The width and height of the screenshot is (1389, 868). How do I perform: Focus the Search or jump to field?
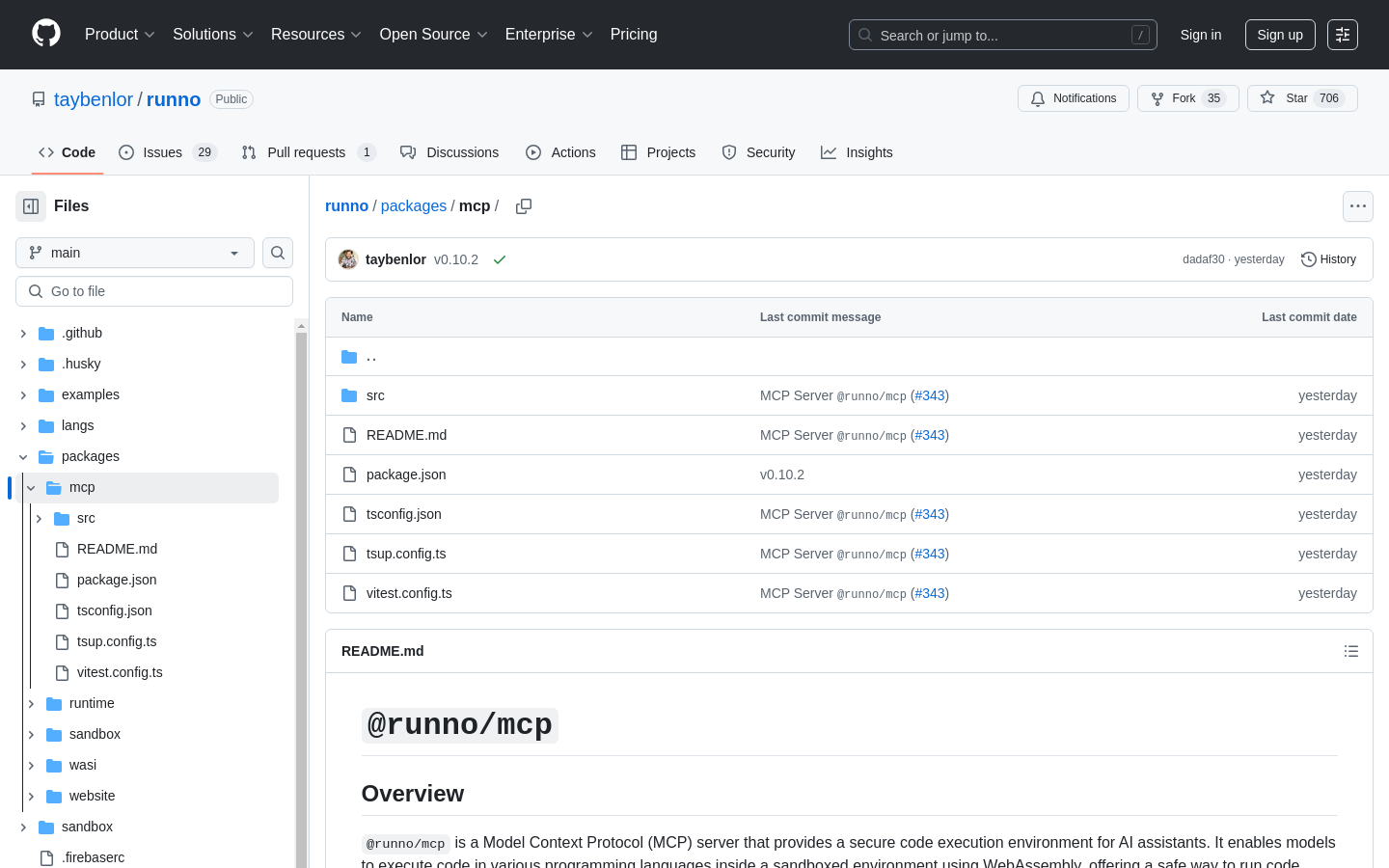1003,35
